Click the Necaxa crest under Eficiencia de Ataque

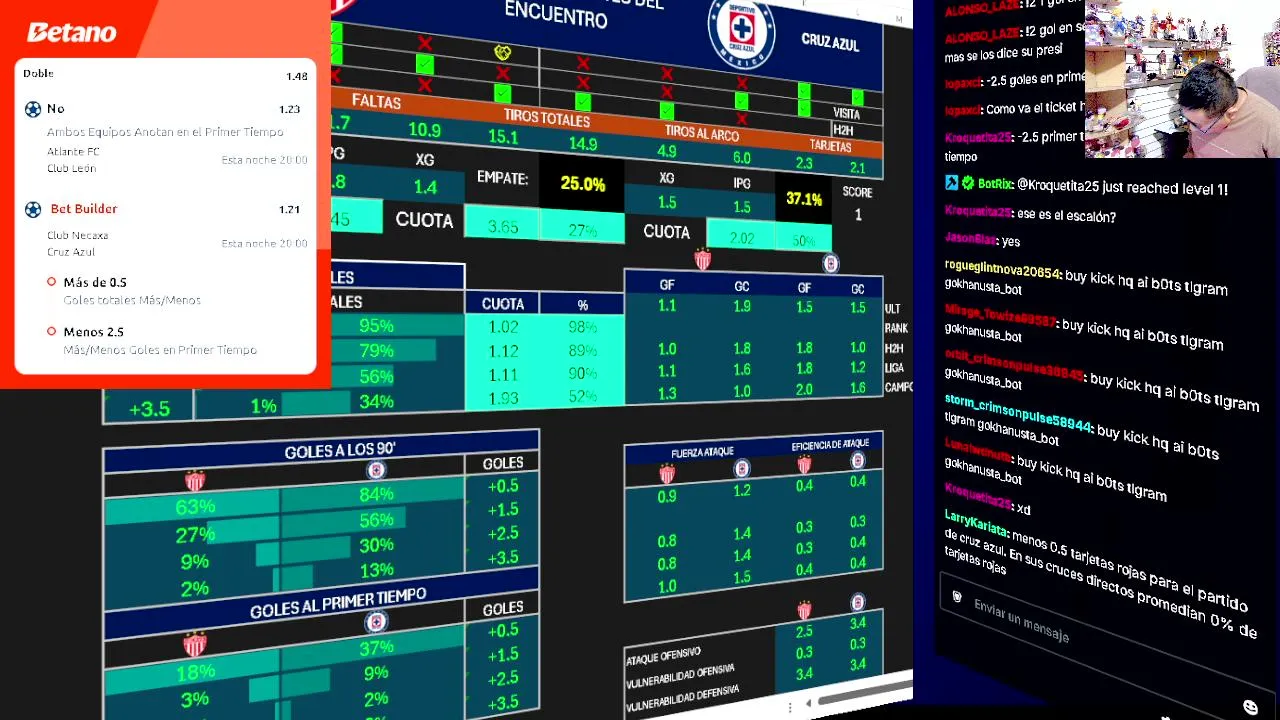pyautogui.click(x=804, y=465)
